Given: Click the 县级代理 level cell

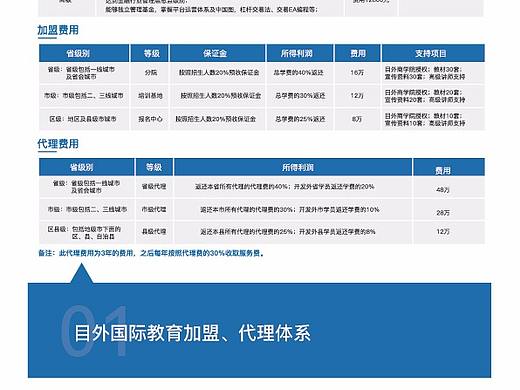Looking at the screenshot, I should (x=154, y=232).
